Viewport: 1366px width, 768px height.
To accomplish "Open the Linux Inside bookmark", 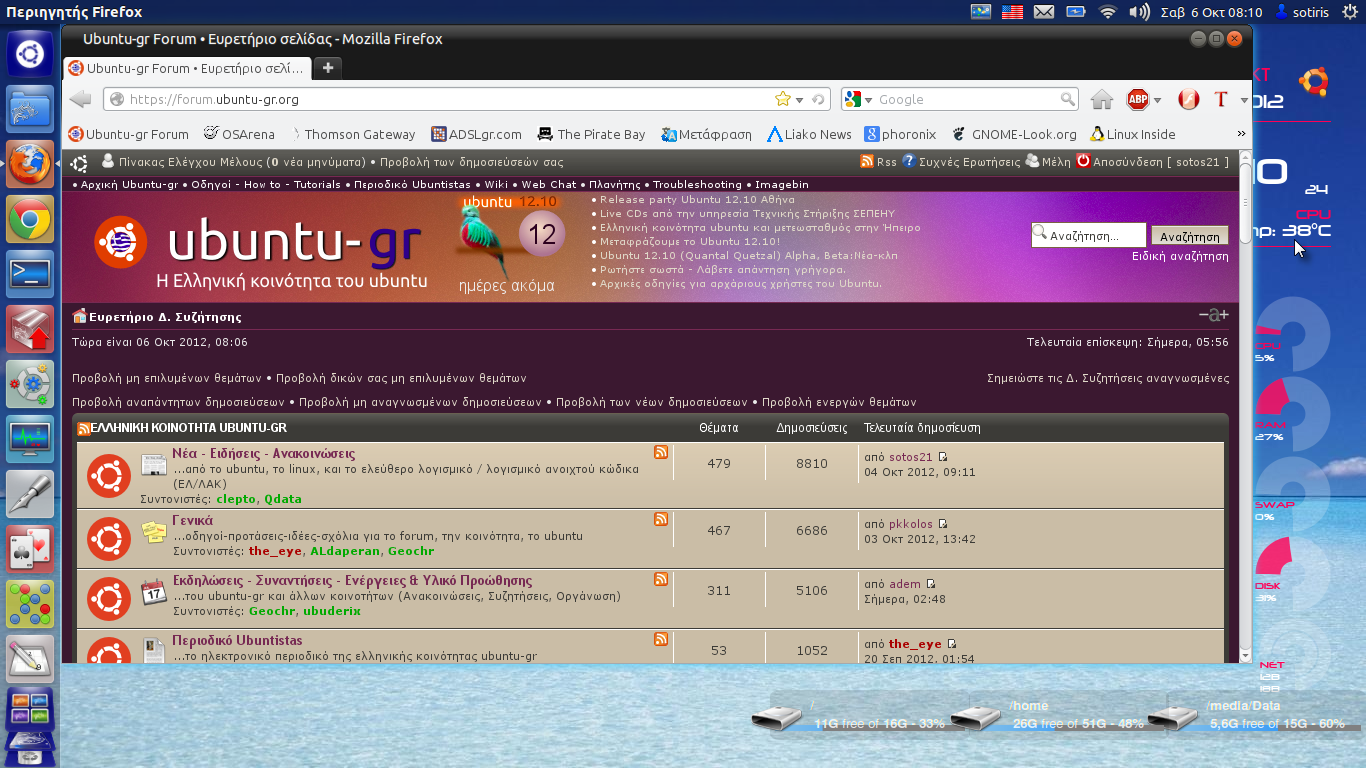I will [x=1133, y=134].
